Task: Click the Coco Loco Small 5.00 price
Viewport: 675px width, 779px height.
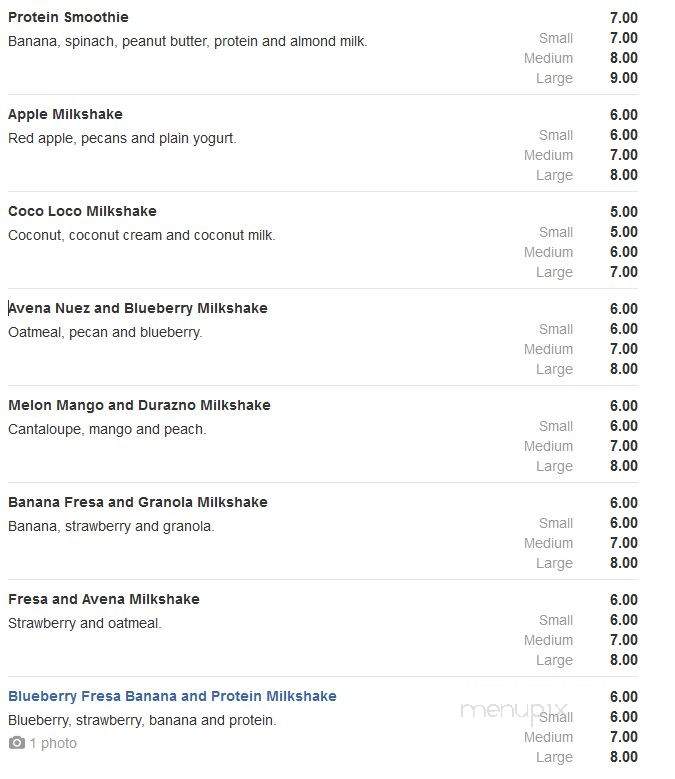Action: 624,232
